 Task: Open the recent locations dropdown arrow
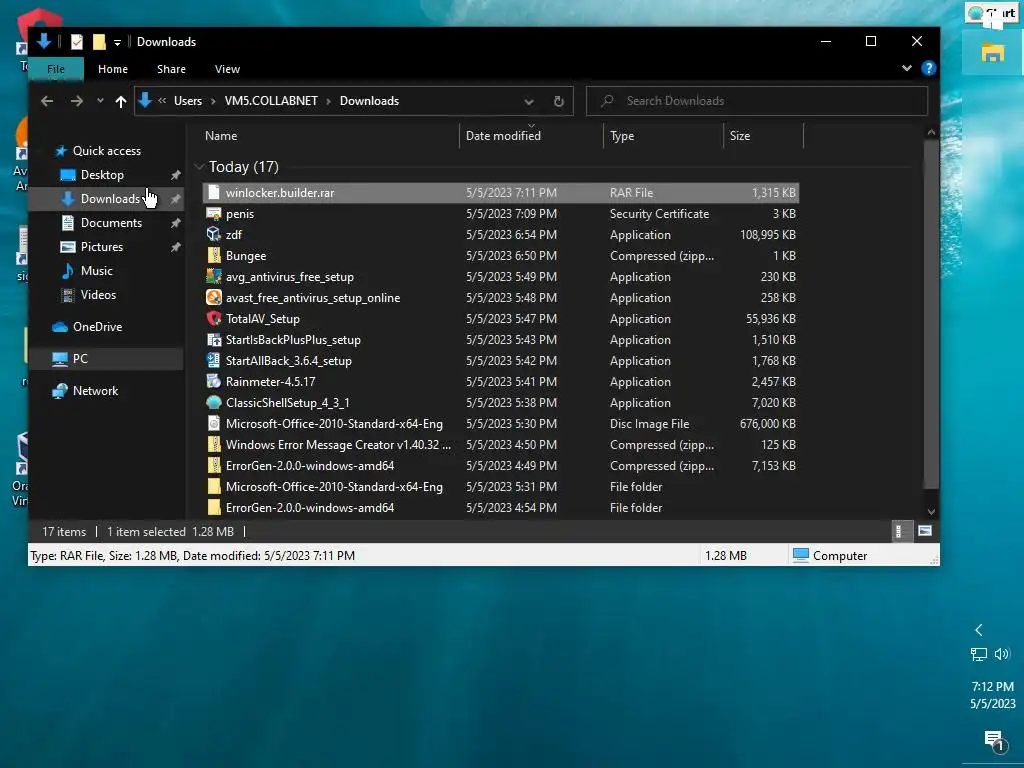(x=100, y=101)
